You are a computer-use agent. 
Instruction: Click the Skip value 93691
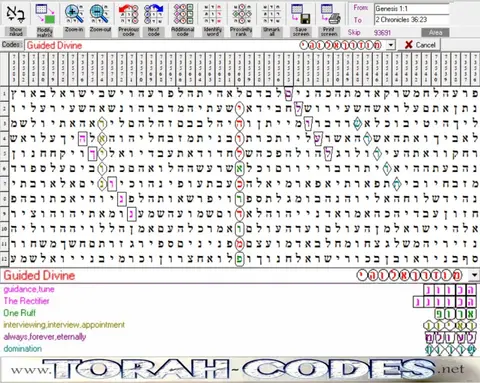[x=382, y=33]
